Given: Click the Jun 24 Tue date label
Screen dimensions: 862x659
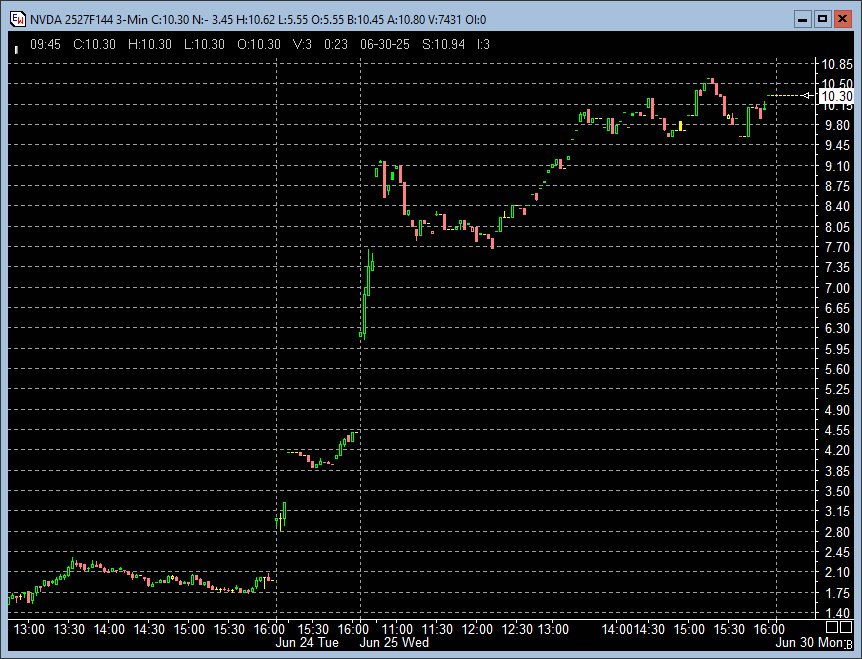Looking at the screenshot, I should pos(307,643).
